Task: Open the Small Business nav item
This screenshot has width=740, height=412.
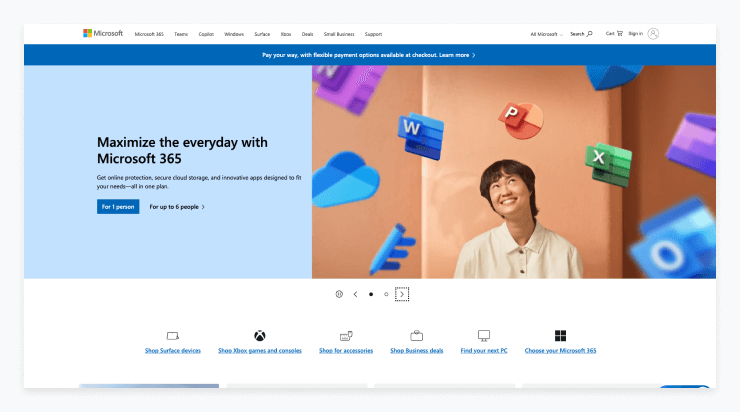Action: [339, 34]
